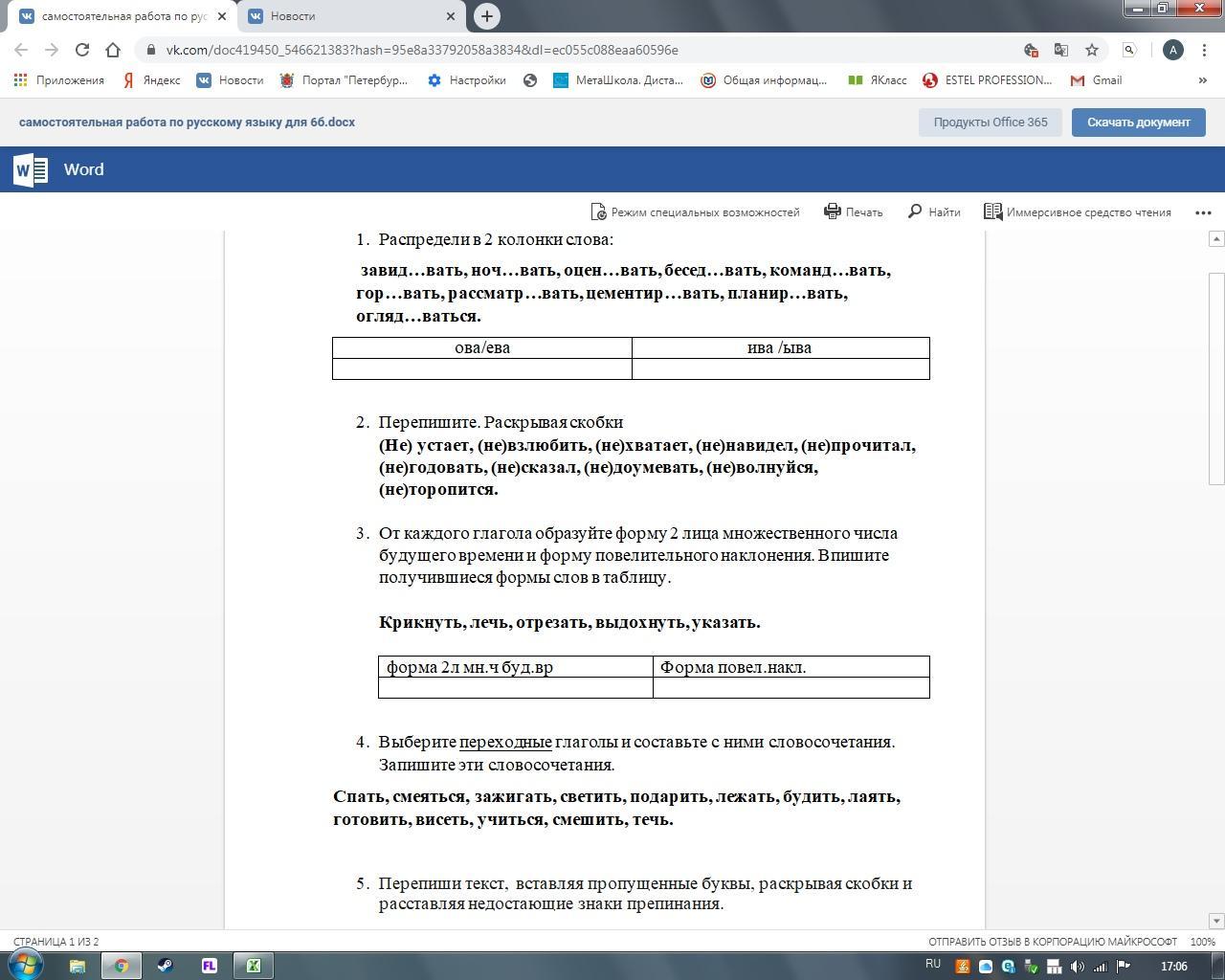Open the three-dots more options menu
The width and height of the screenshot is (1225, 980).
tap(1203, 212)
